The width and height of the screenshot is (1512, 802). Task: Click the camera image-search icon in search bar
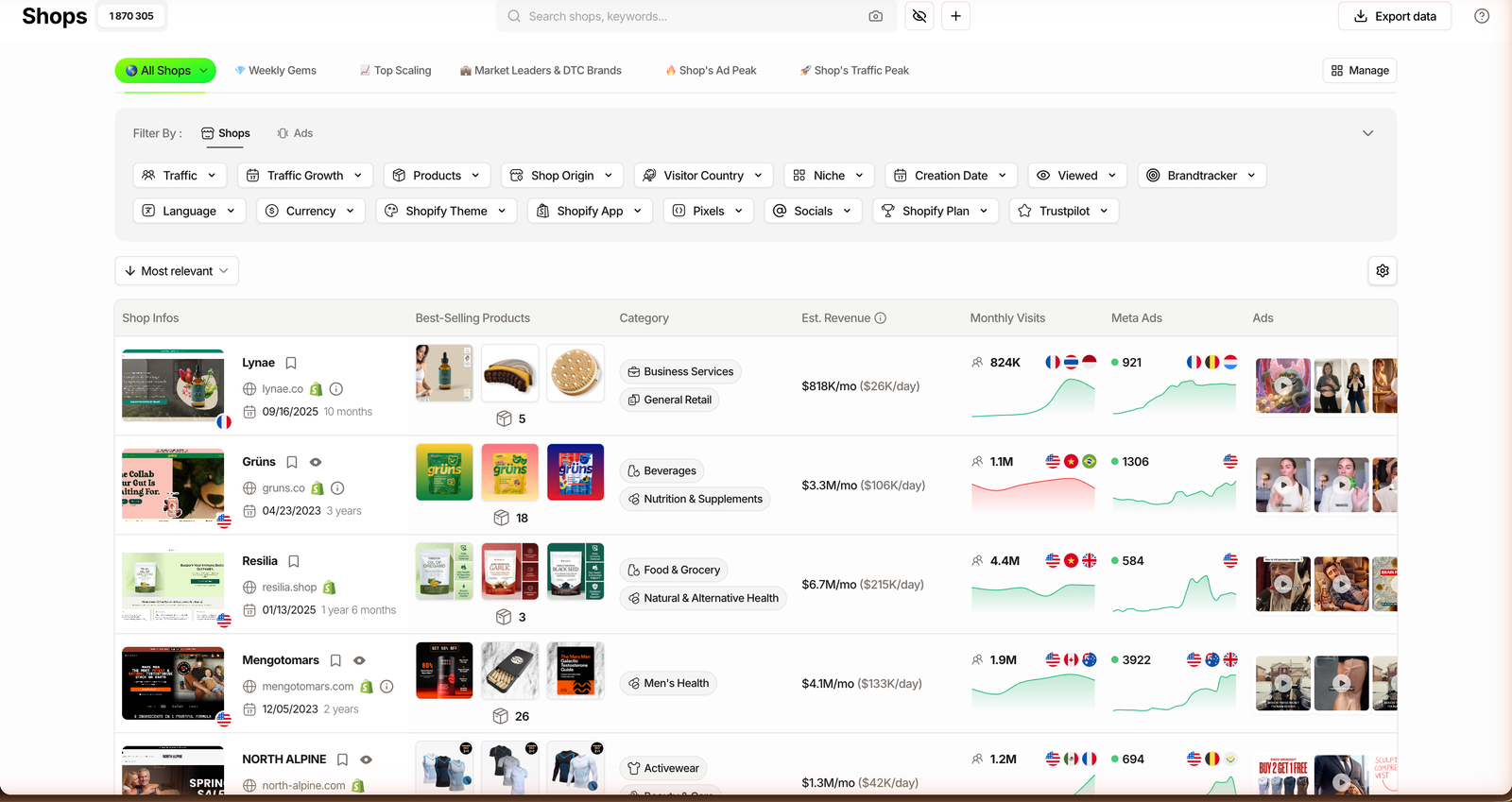(x=876, y=16)
